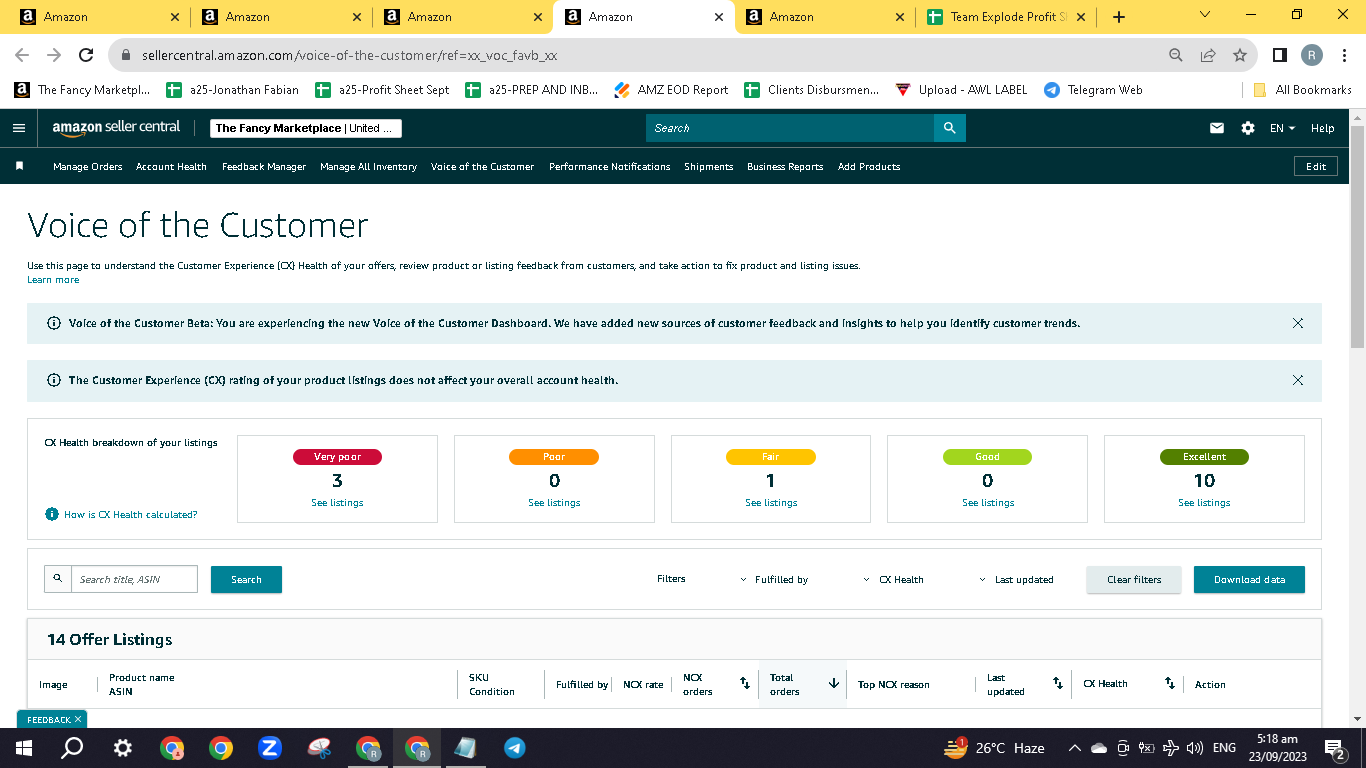Open Business Reports
Viewport: 1366px width, 768px height.
pos(785,167)
